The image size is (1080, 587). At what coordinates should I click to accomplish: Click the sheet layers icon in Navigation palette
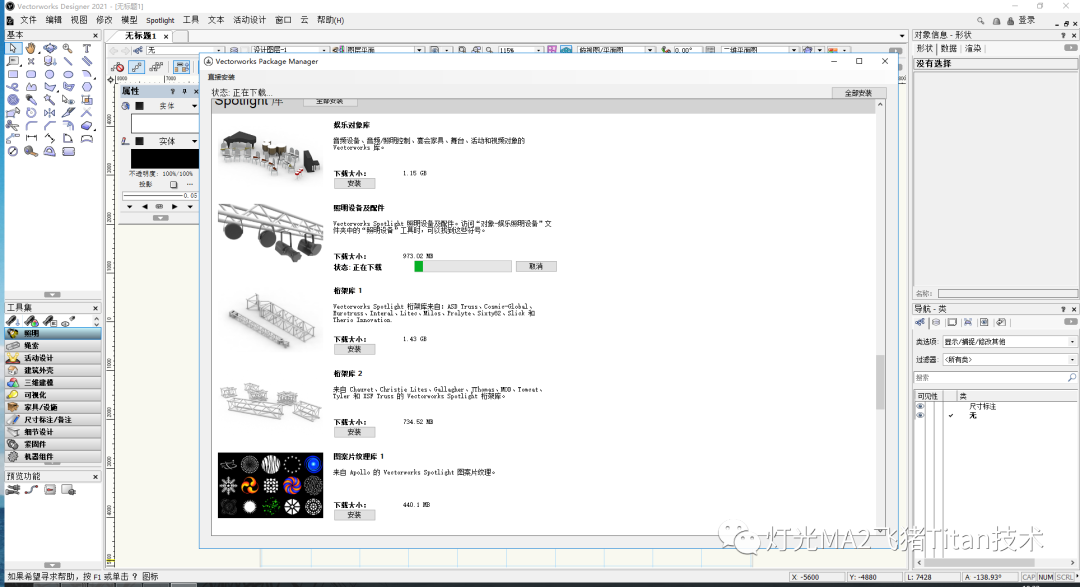(953, 322)
